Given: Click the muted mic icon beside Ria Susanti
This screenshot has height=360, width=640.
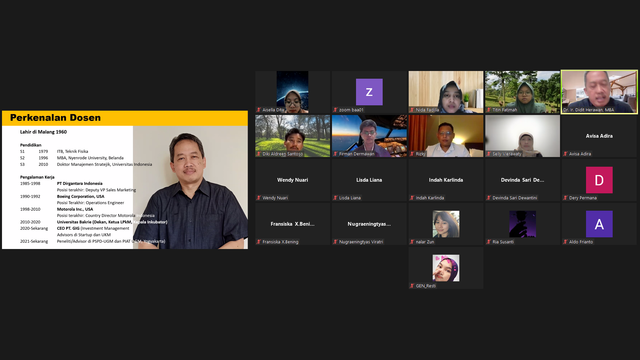Looking at the screenshot, I should (x=489, y=242).
